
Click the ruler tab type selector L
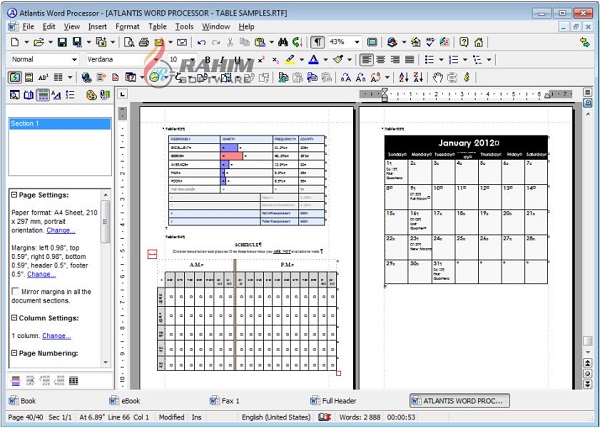pos(122,94)
